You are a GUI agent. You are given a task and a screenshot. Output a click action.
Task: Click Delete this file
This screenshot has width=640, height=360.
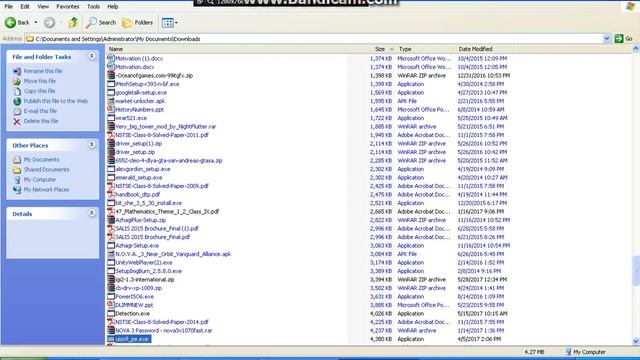point(41,121)
